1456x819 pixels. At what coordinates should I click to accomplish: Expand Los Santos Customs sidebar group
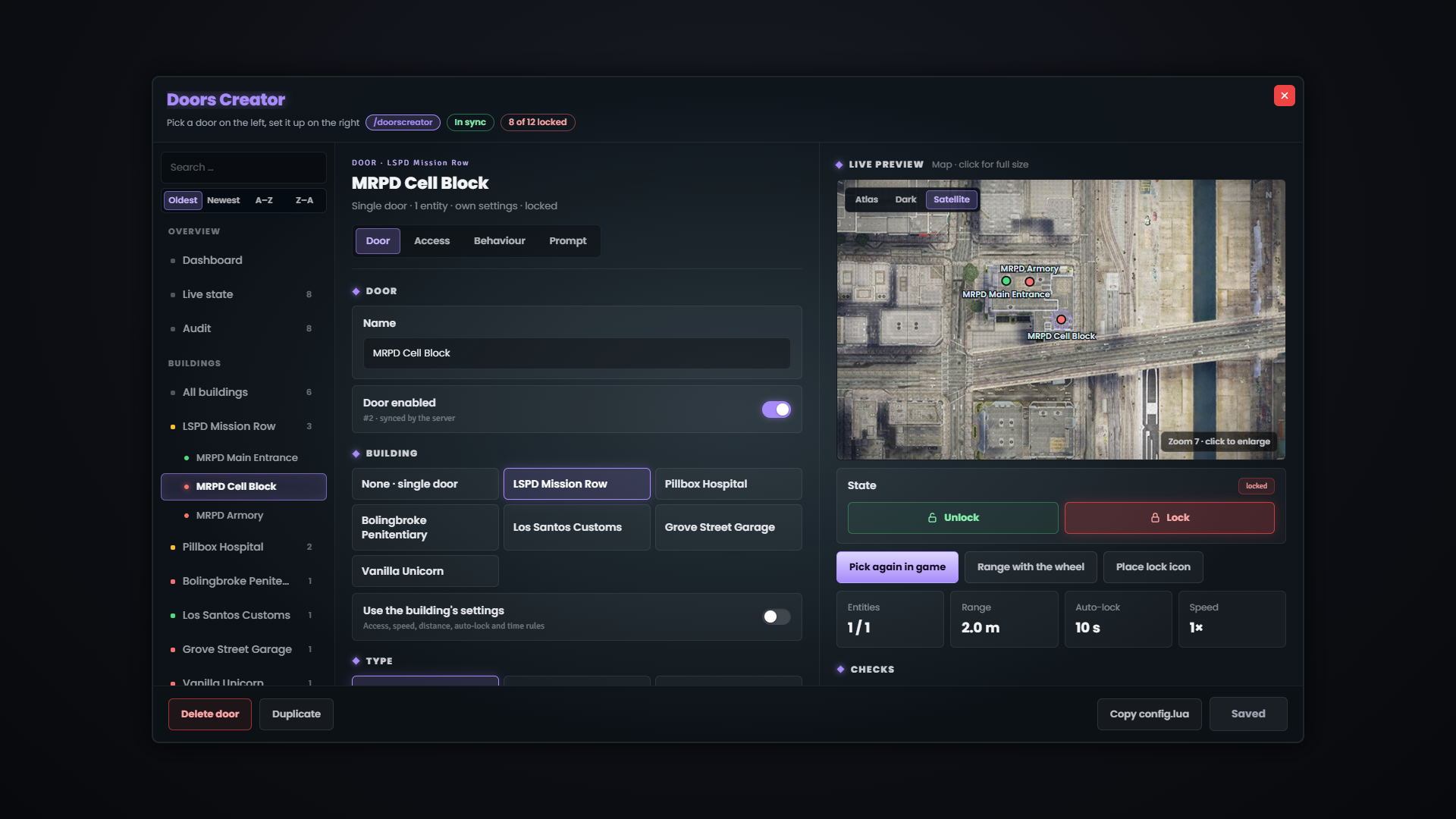tap(243, 615)
